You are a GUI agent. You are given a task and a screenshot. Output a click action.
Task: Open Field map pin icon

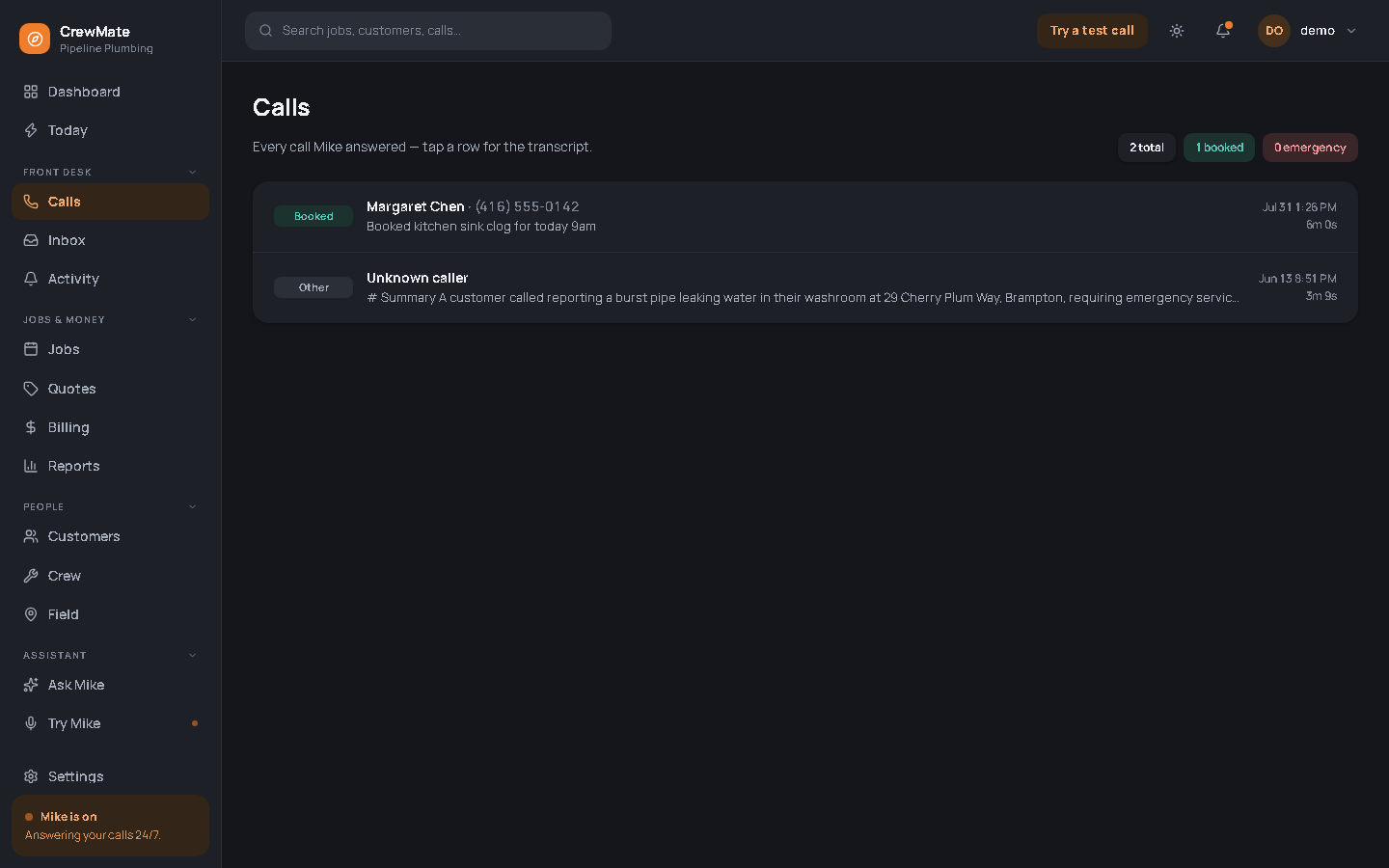click(x=31, y=614)
